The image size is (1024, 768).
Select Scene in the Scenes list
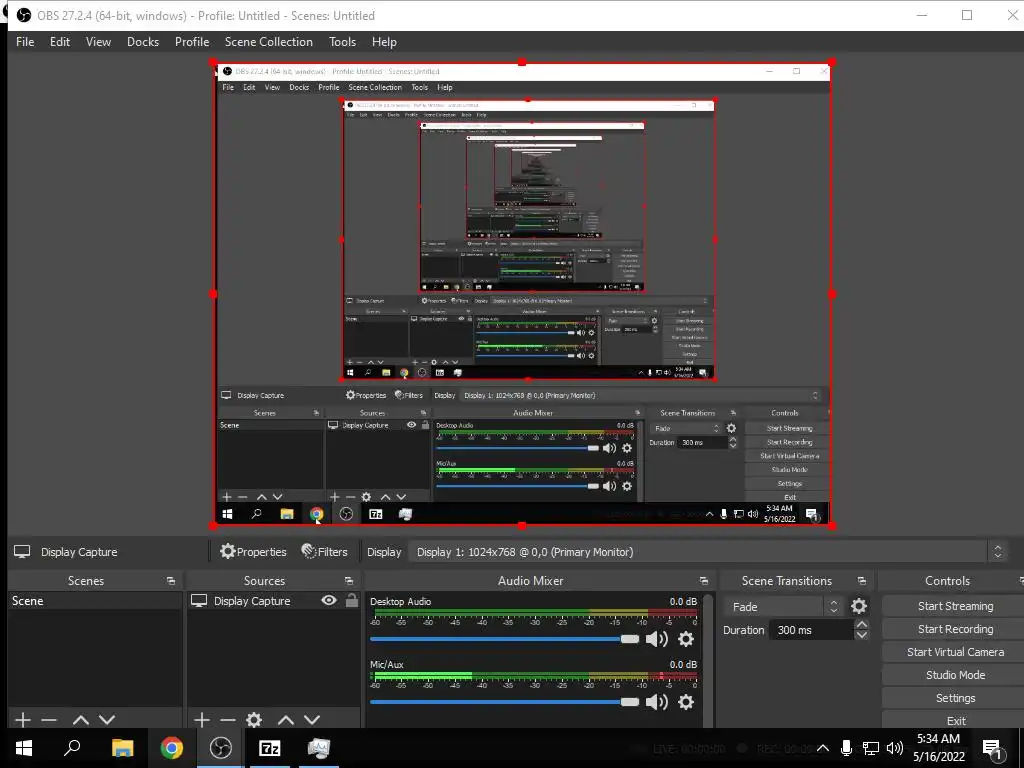click(x=95, y=601)
